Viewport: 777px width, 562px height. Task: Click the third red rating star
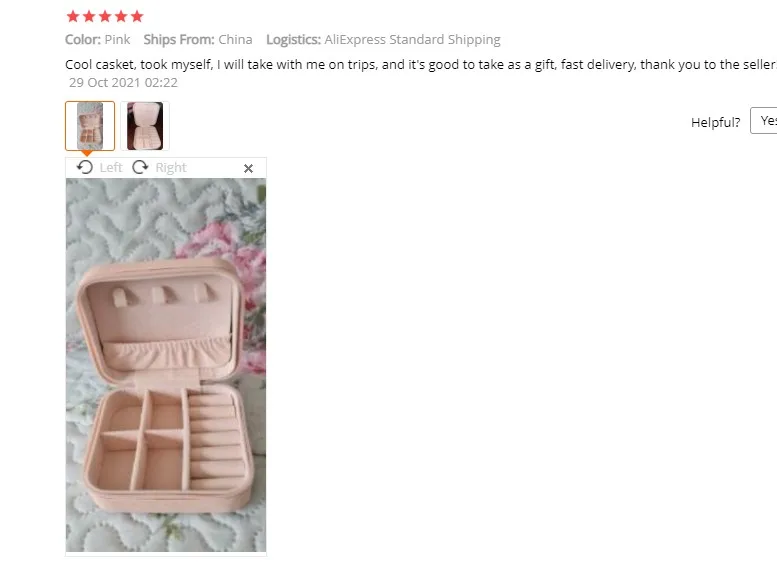(105, 16)
